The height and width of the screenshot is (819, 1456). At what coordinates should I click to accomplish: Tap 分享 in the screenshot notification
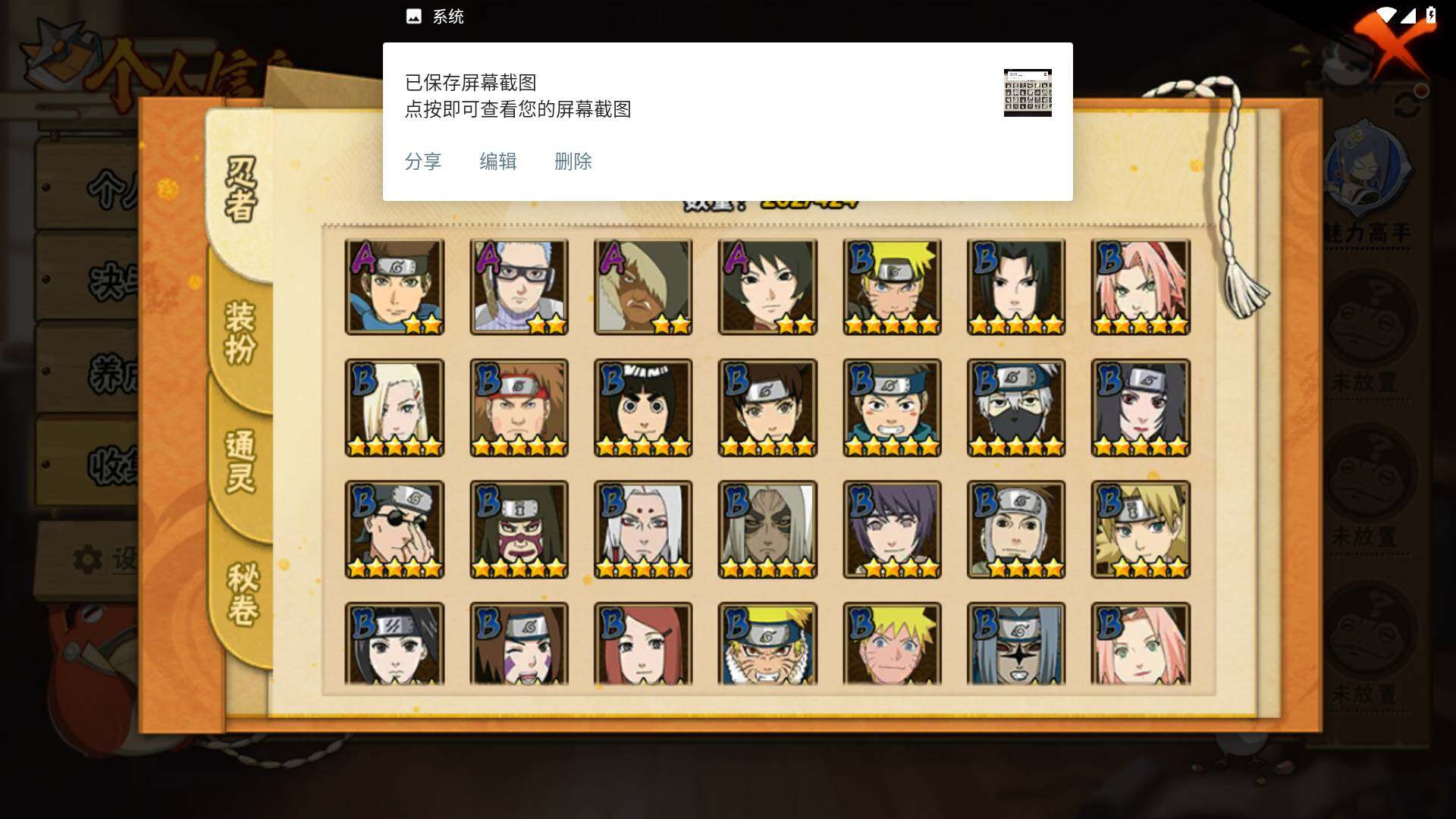tap(422, 162)
